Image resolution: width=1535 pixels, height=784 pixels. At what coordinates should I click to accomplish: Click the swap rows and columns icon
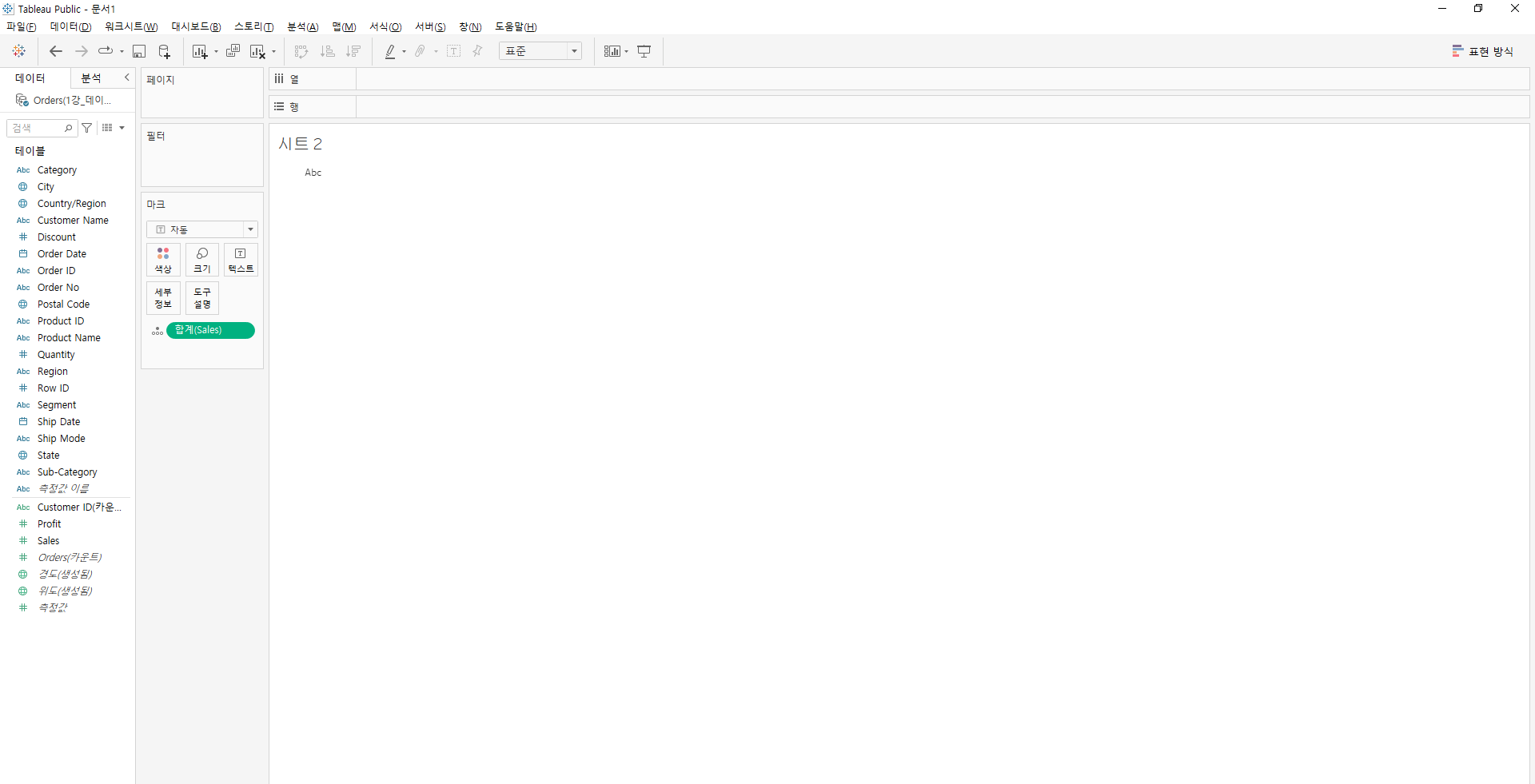point(301,51)
